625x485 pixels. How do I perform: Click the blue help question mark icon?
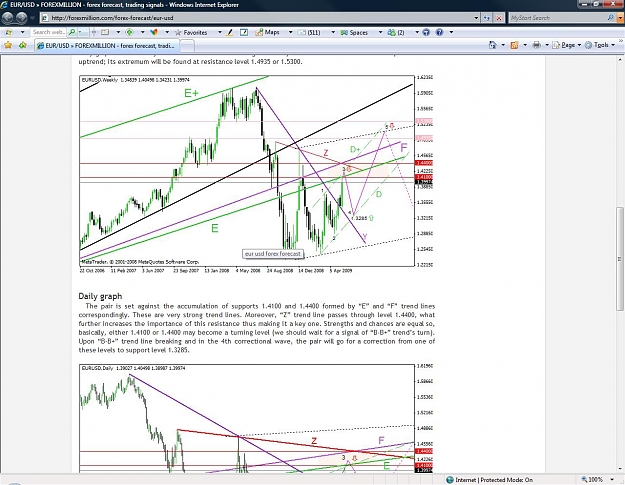point(439,32)
